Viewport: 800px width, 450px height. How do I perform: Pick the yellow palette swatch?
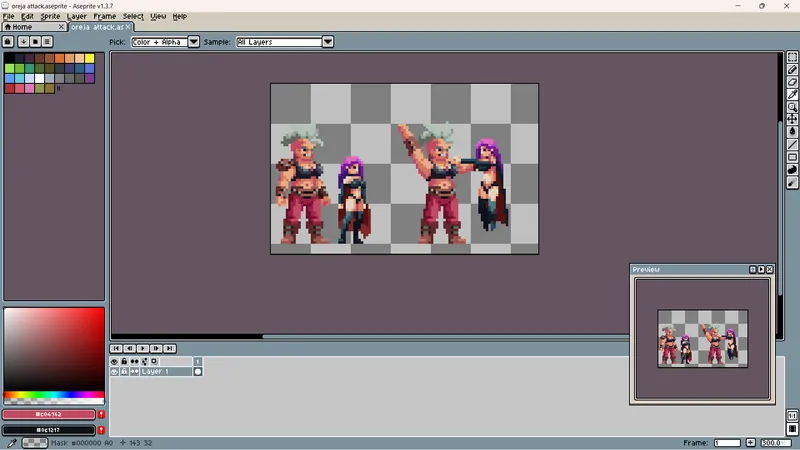point(90,58)
